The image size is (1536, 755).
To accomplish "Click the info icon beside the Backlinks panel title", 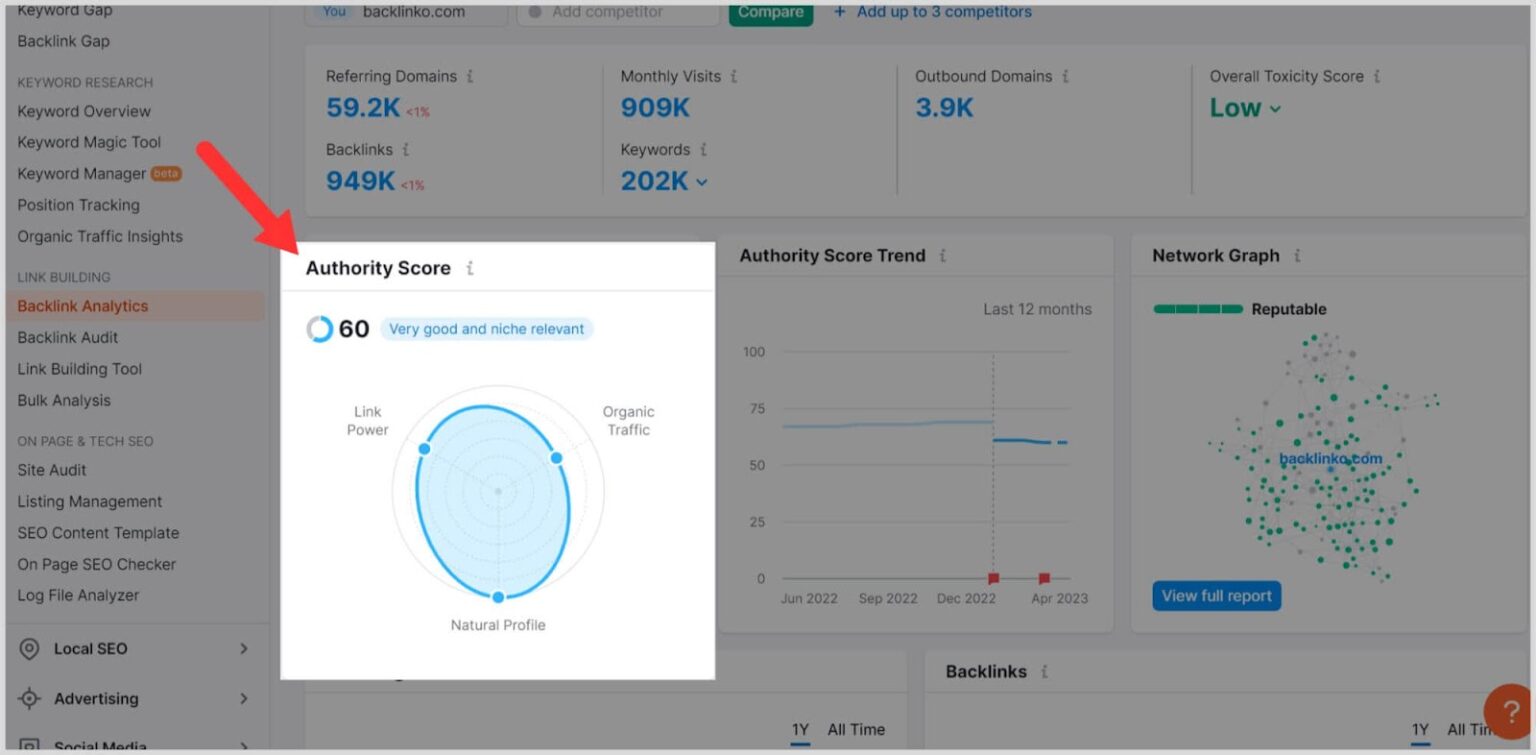I will tap(1044, 671).
